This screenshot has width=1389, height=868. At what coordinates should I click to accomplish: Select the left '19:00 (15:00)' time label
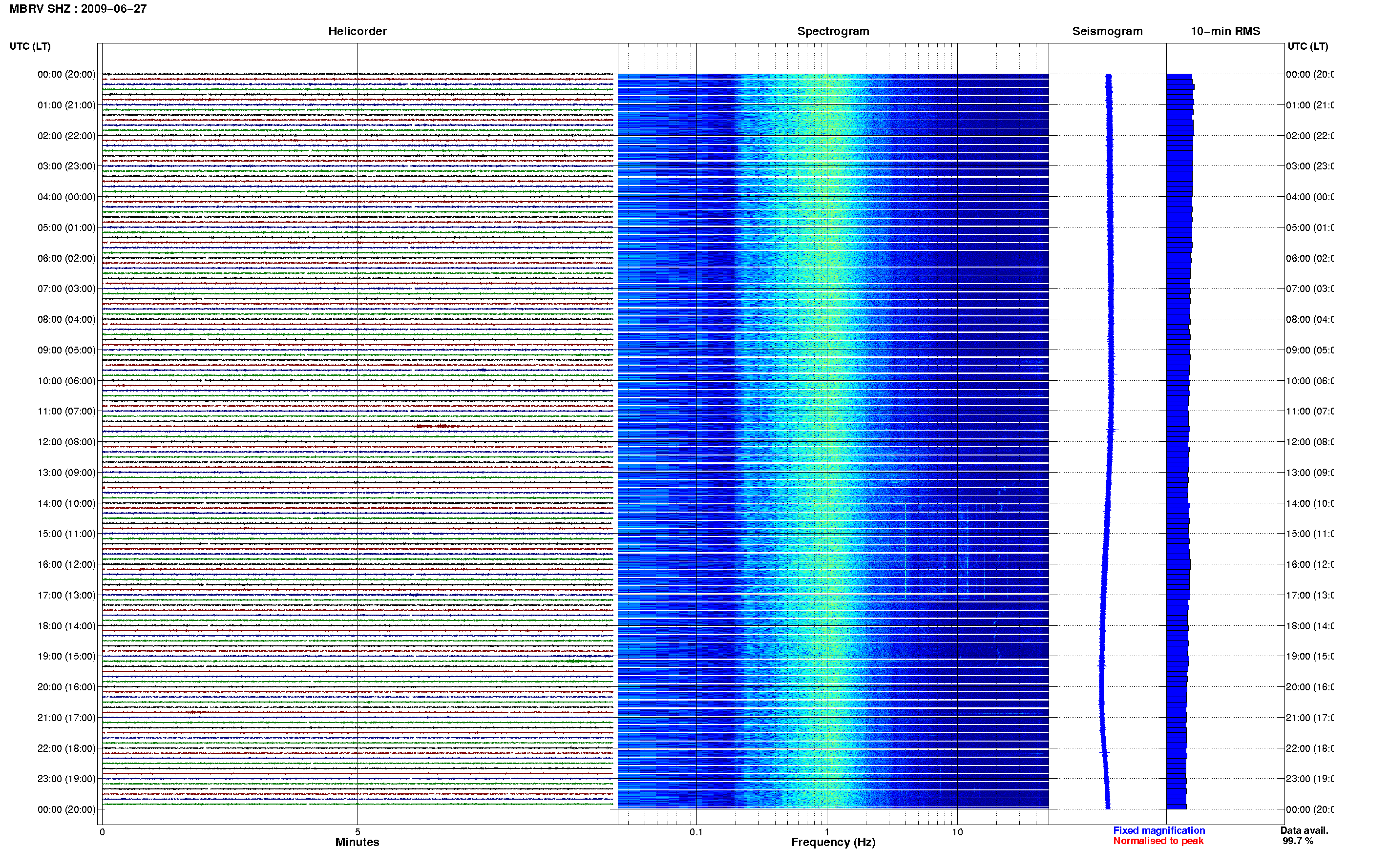[66, 656]
